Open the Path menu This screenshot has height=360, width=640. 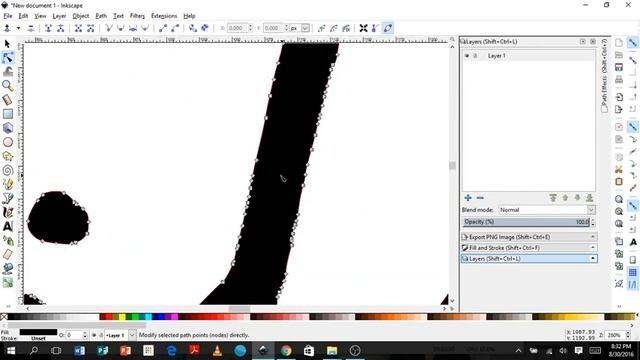(x=101, y=16)
